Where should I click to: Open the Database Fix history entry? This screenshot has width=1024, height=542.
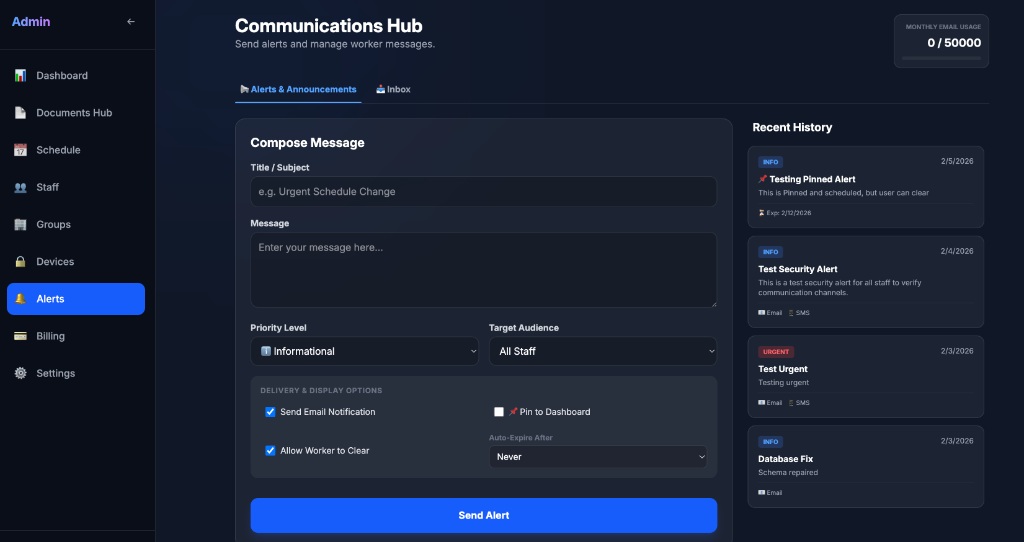[x=866, y=466]
